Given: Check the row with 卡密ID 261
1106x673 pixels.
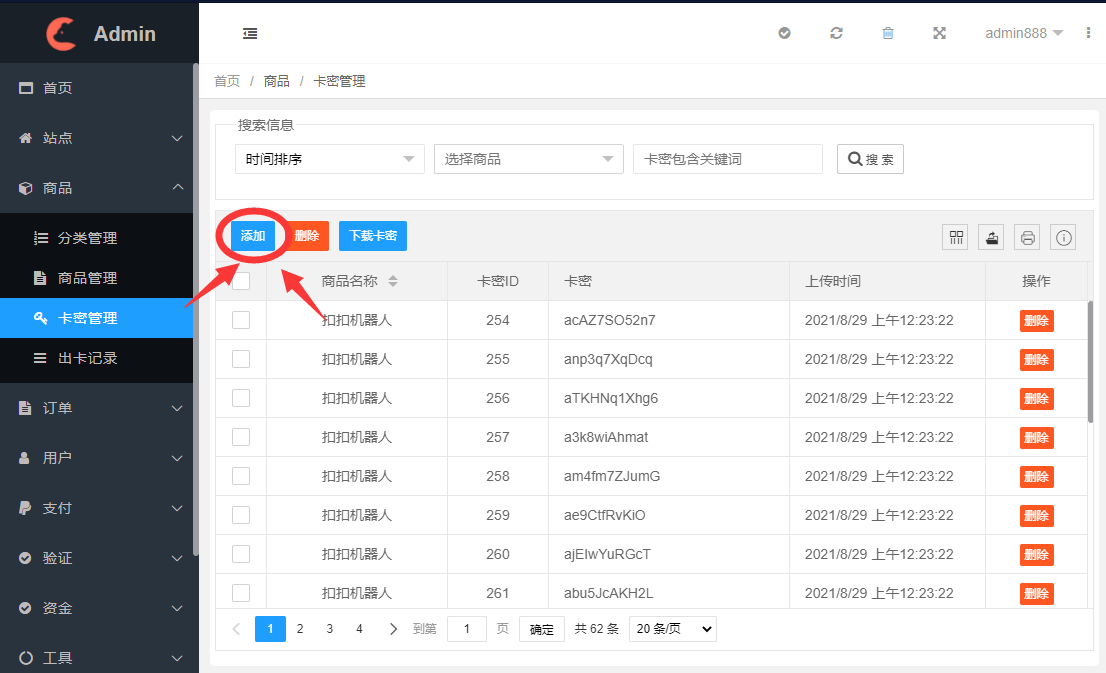Looking at the screenshot, I should (x=241, y=593).
